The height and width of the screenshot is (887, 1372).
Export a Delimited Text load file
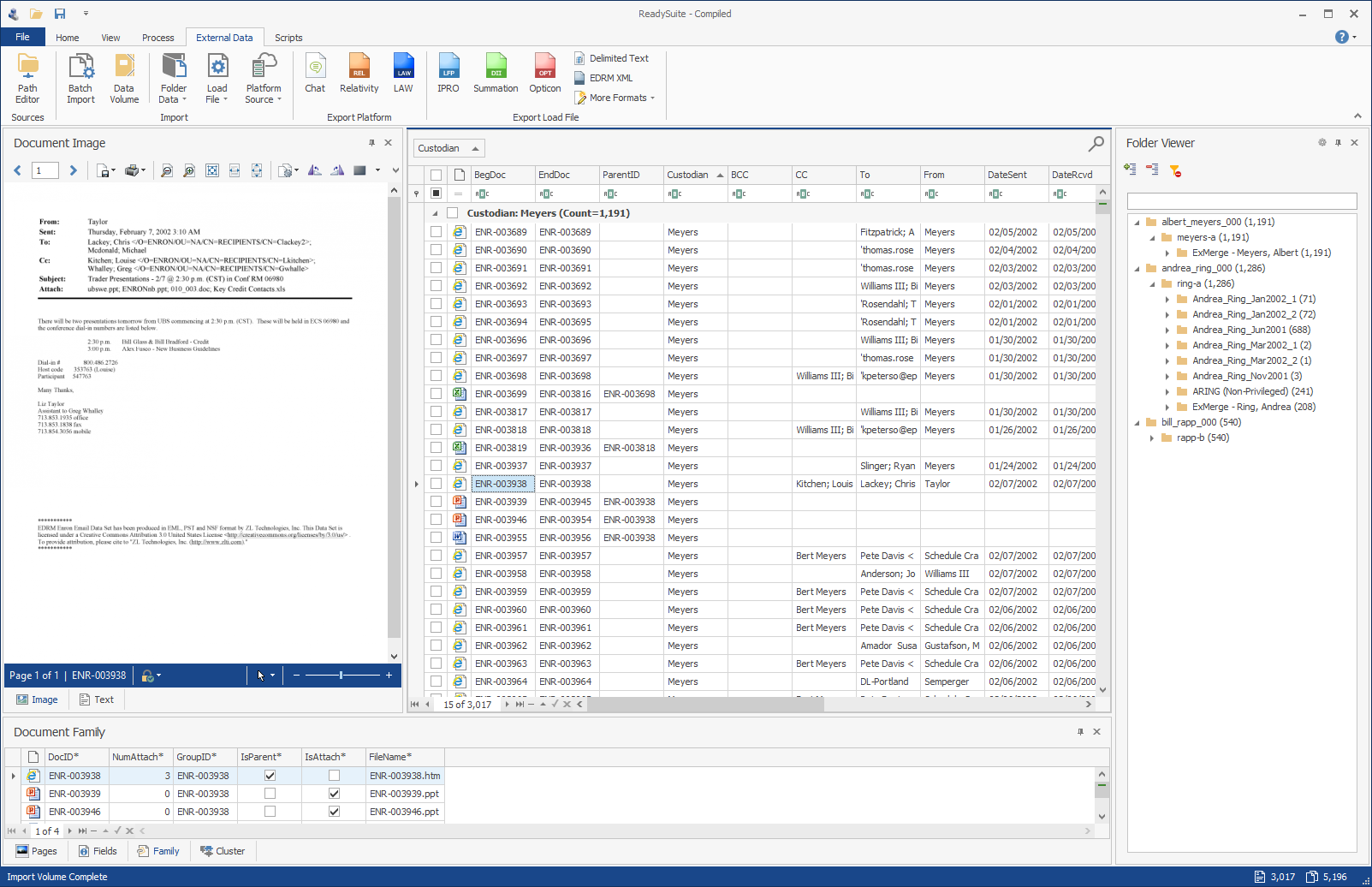(x=611, y=58)
